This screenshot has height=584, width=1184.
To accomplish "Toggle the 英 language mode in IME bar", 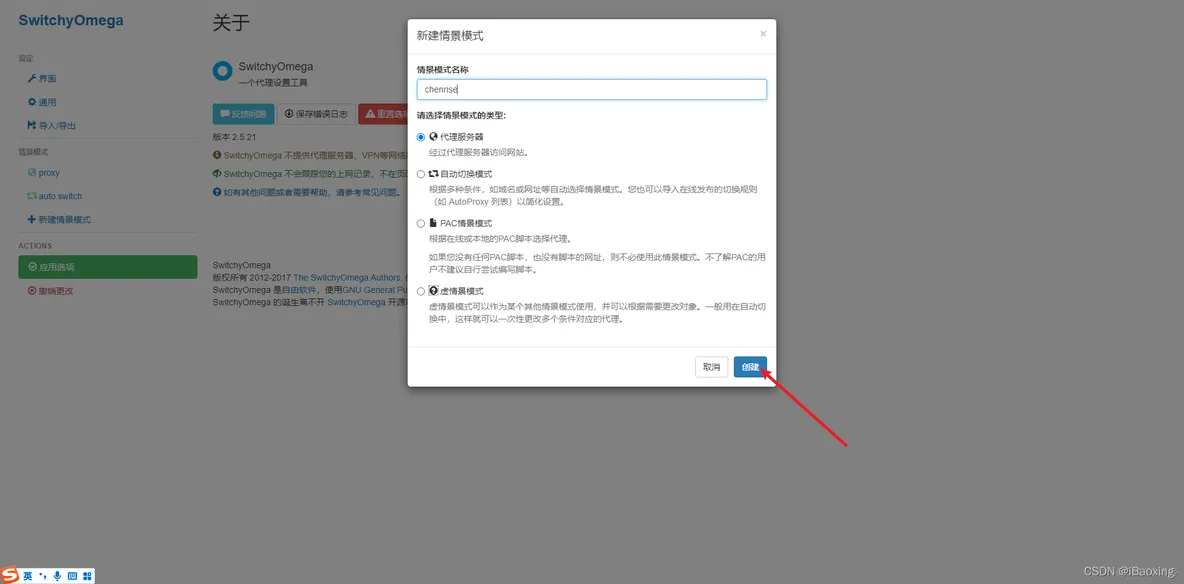I will (x=27, y=576).
